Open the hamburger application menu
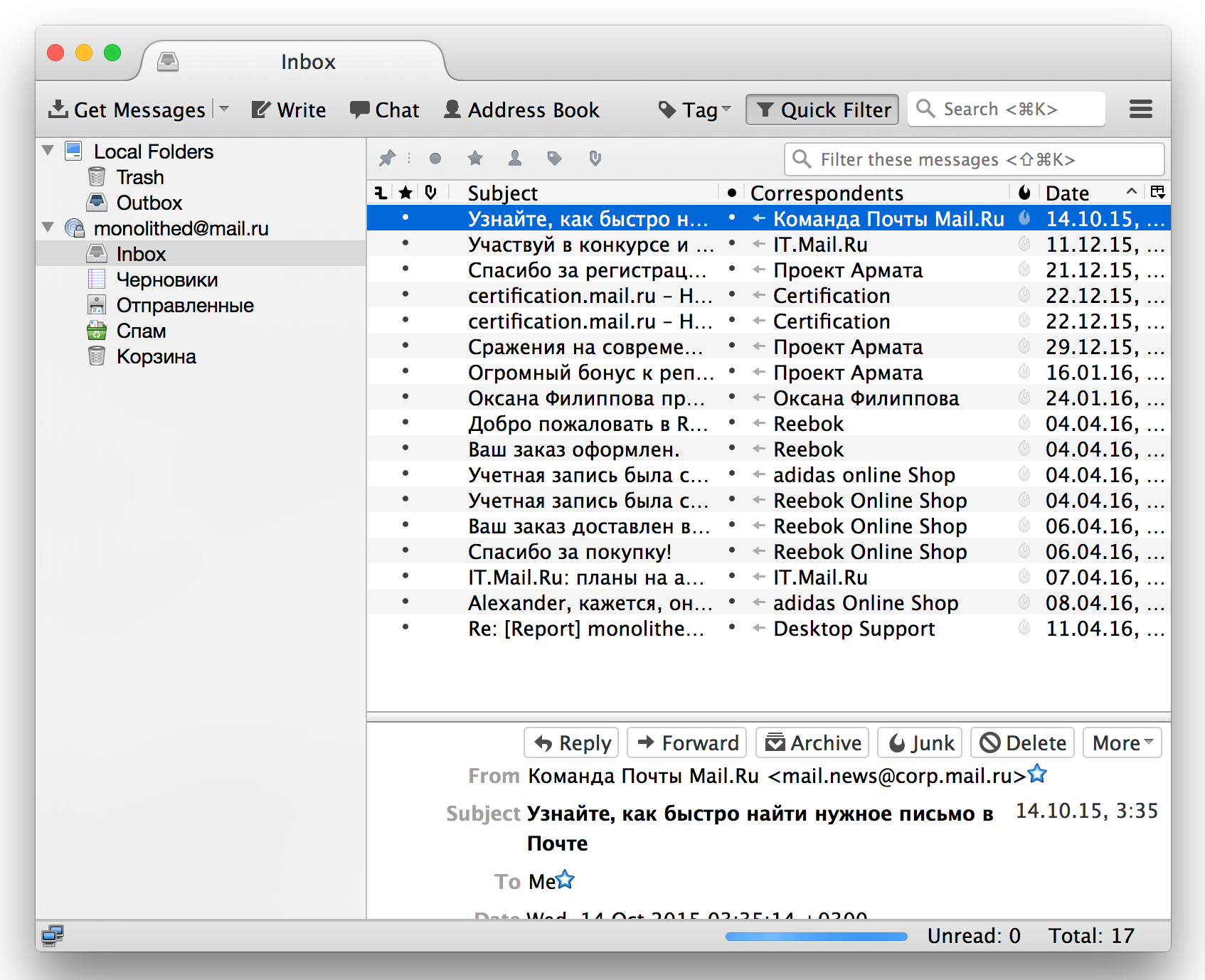 [1141, 109]
